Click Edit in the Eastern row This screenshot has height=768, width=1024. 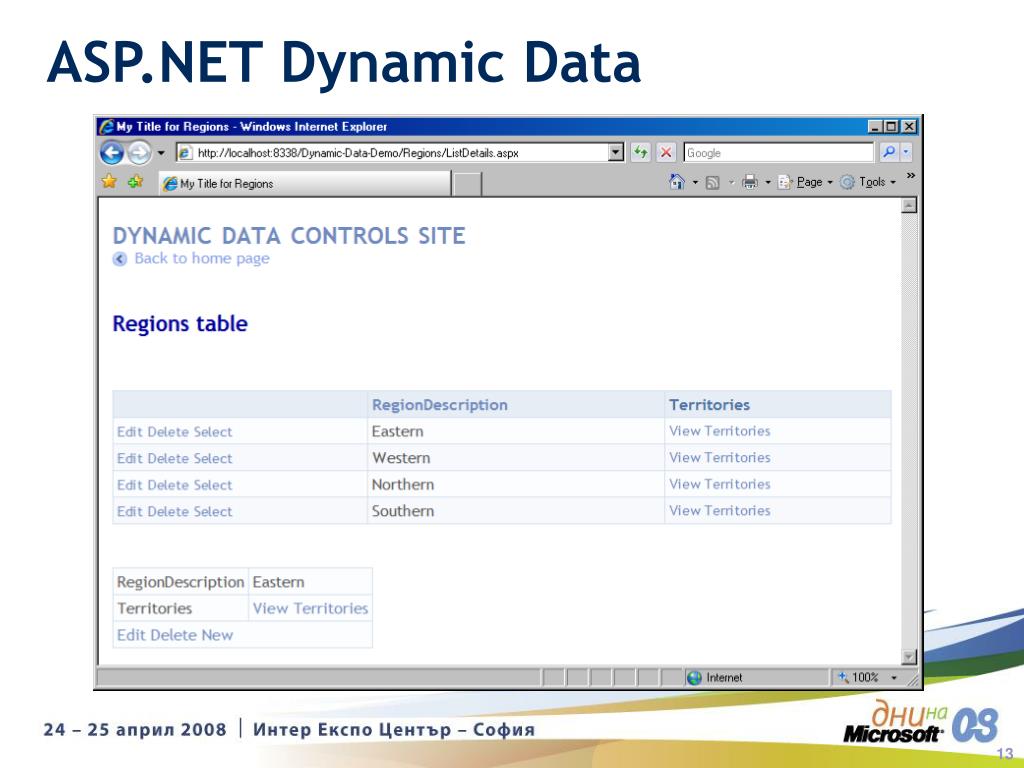pos(129,432)
